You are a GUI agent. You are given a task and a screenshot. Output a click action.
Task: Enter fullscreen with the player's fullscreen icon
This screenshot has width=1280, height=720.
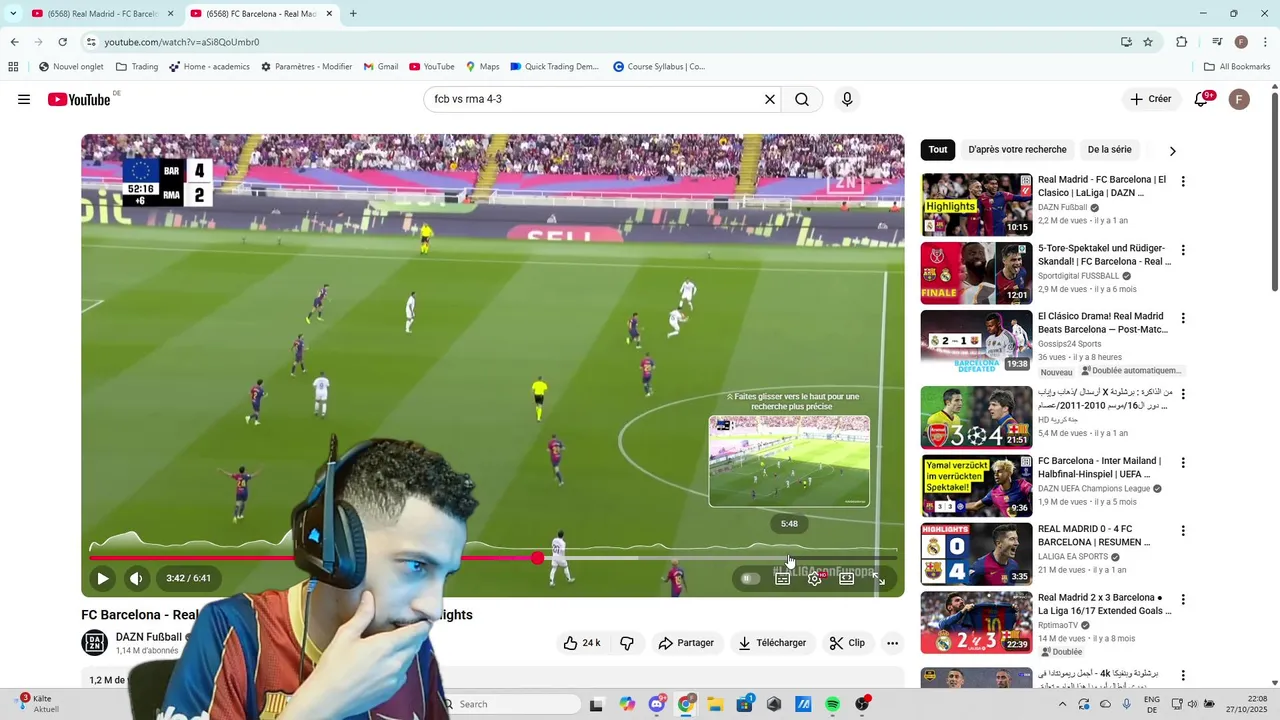[x=878, y=578]
